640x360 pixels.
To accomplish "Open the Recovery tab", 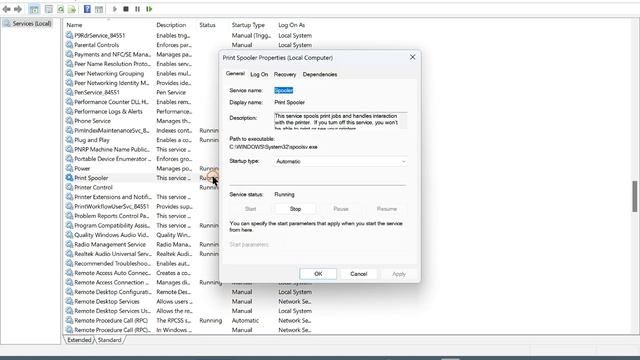I will pos(285,74).
